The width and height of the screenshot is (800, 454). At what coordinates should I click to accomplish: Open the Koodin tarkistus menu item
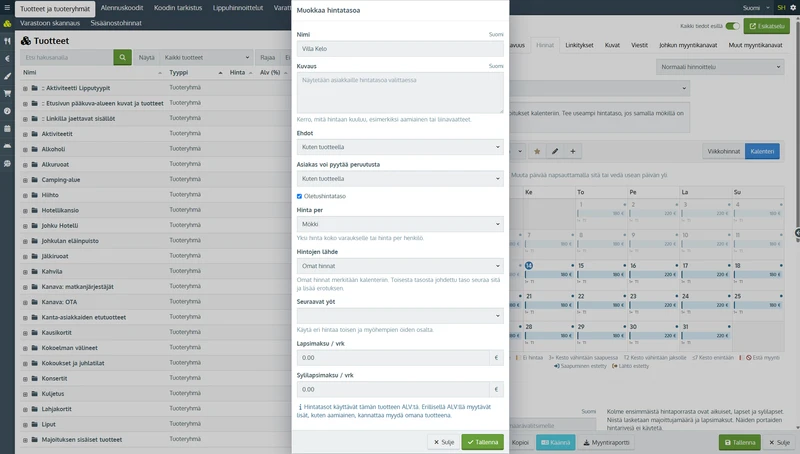coord(178,8)
